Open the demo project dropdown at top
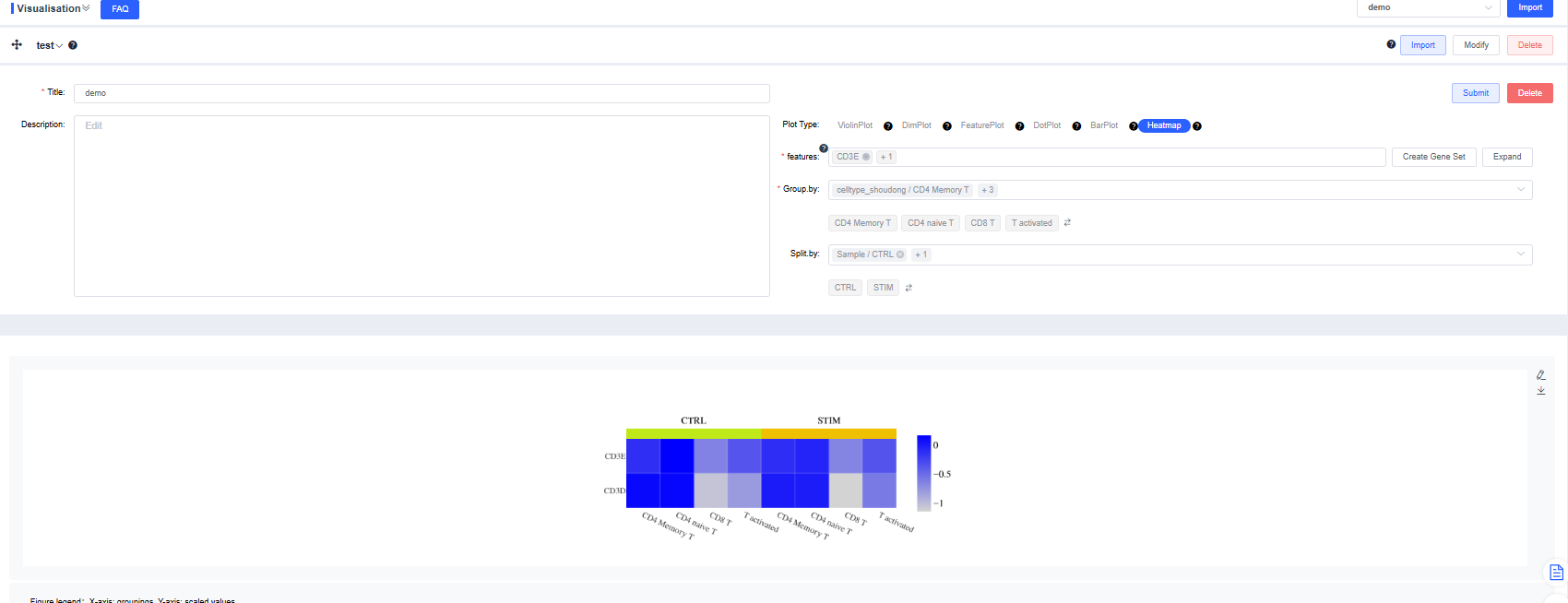Screen dimensions: 1568x603 pos(1428,7)
